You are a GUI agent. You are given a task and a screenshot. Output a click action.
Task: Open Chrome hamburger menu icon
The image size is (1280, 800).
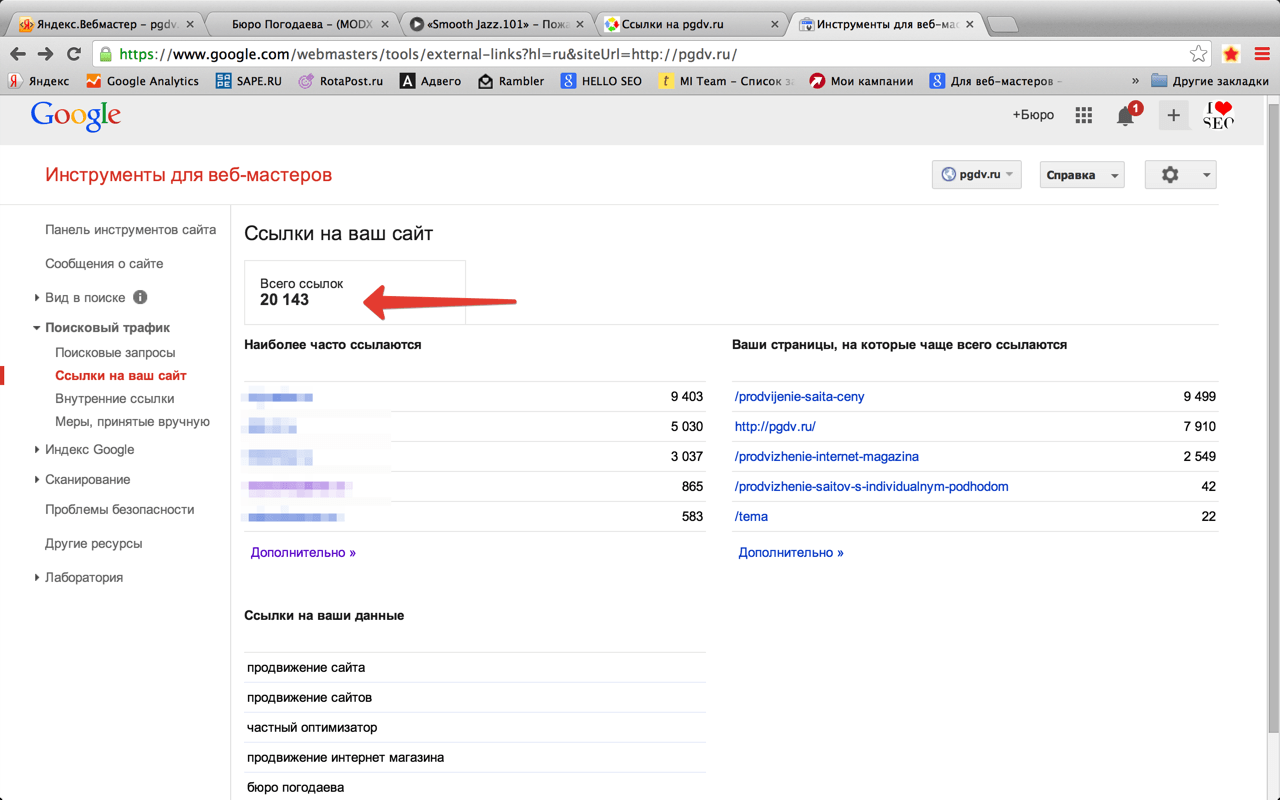[x=1262, y=54]
